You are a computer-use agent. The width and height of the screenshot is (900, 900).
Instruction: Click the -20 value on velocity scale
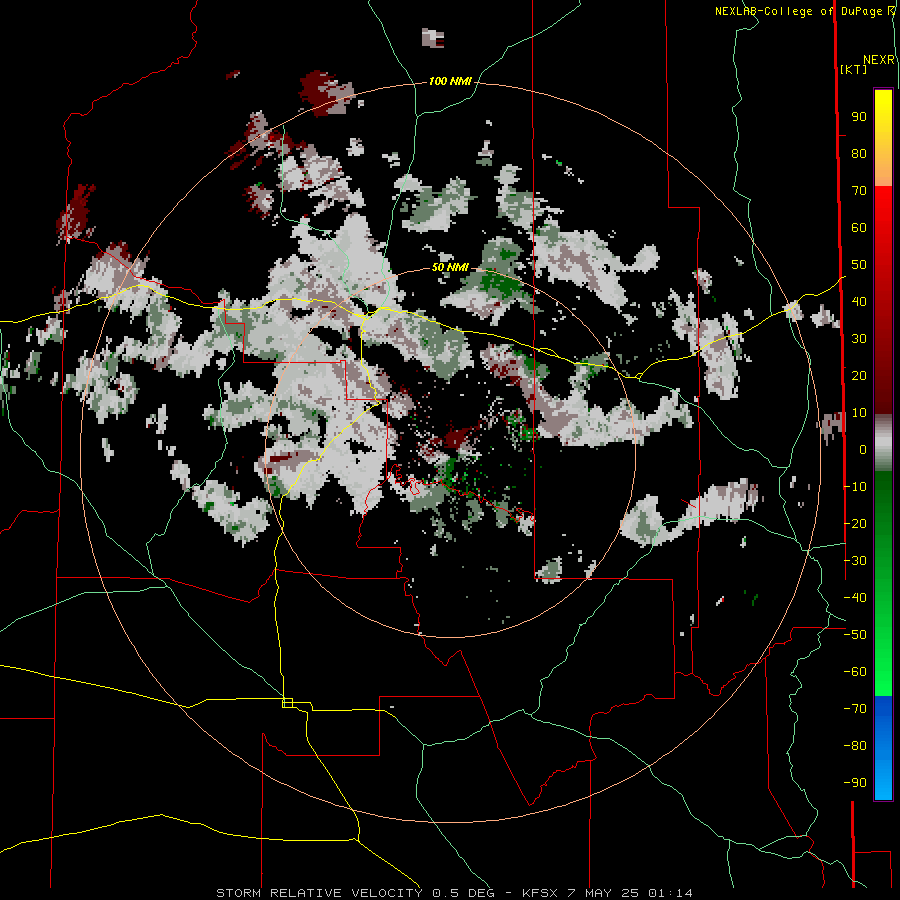[855, 524]
